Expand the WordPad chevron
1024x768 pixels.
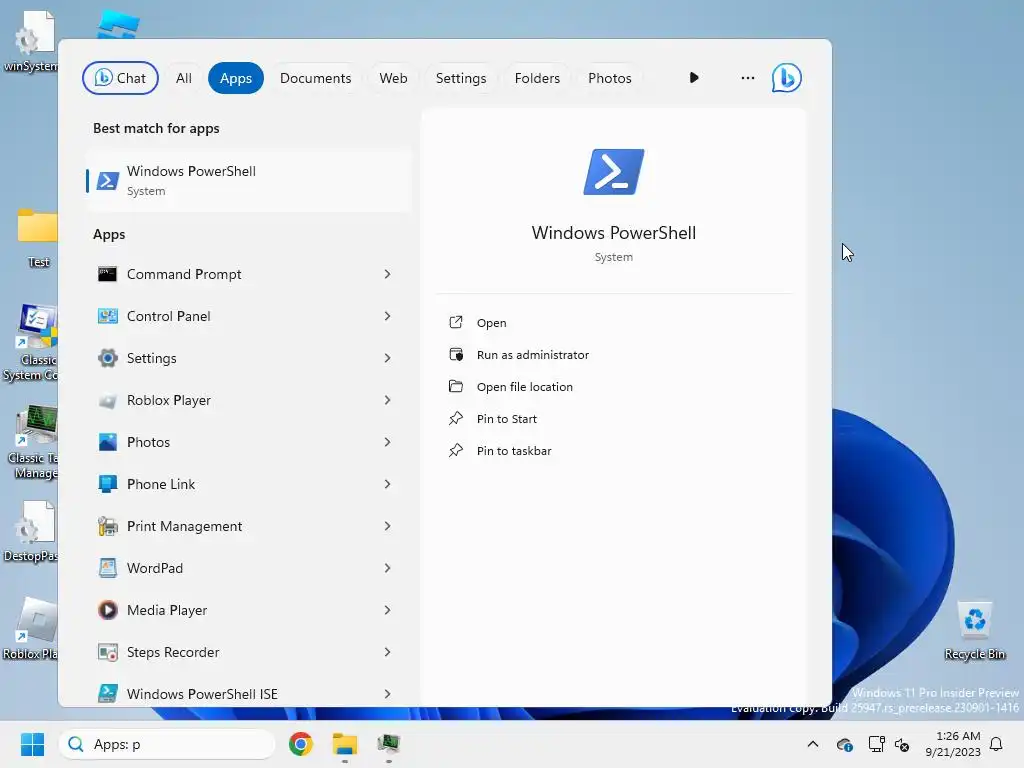click(387, 568)
